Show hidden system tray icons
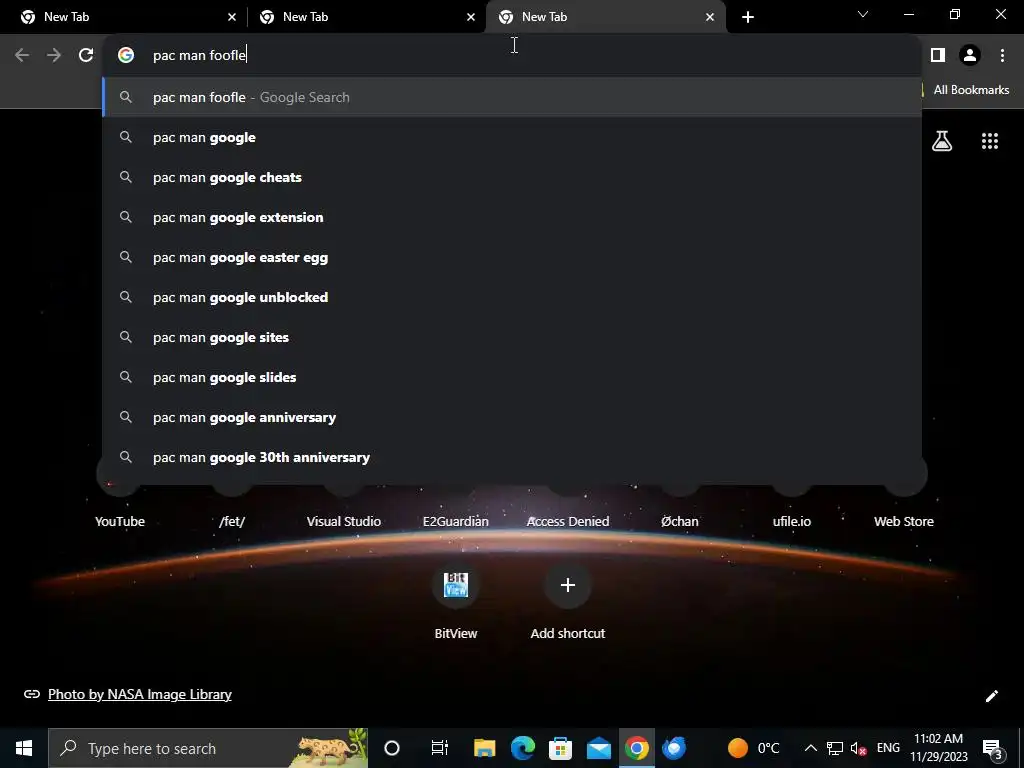The width and height of the screenshot is (1024, 768). tap(810, 748)
